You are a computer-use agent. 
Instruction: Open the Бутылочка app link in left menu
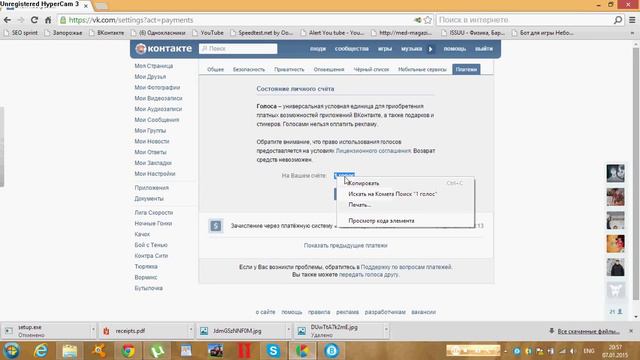pyautogui.click(x=149, y=288)
